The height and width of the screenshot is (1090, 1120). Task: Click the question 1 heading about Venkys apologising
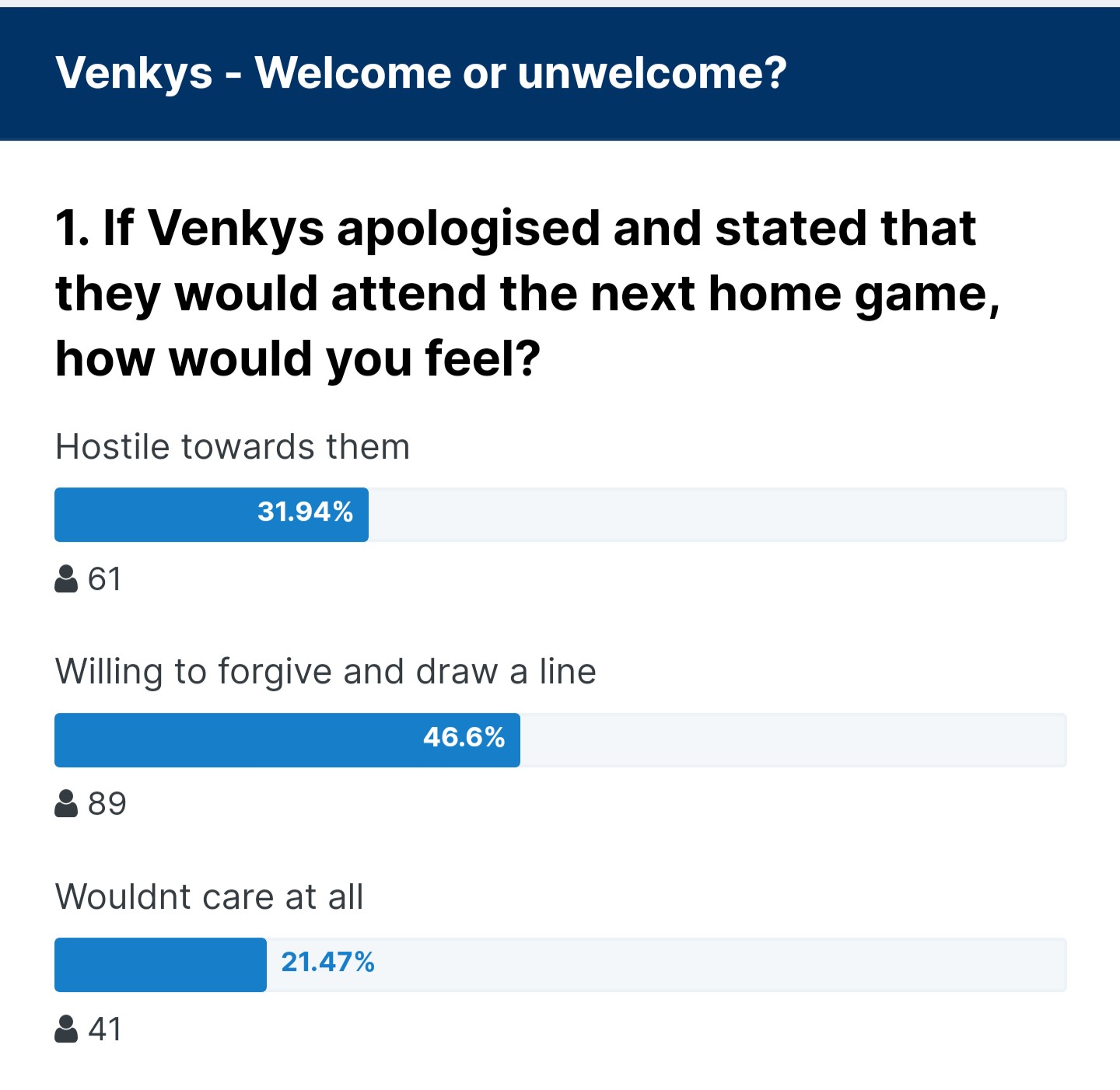click(x=527, y=293)
